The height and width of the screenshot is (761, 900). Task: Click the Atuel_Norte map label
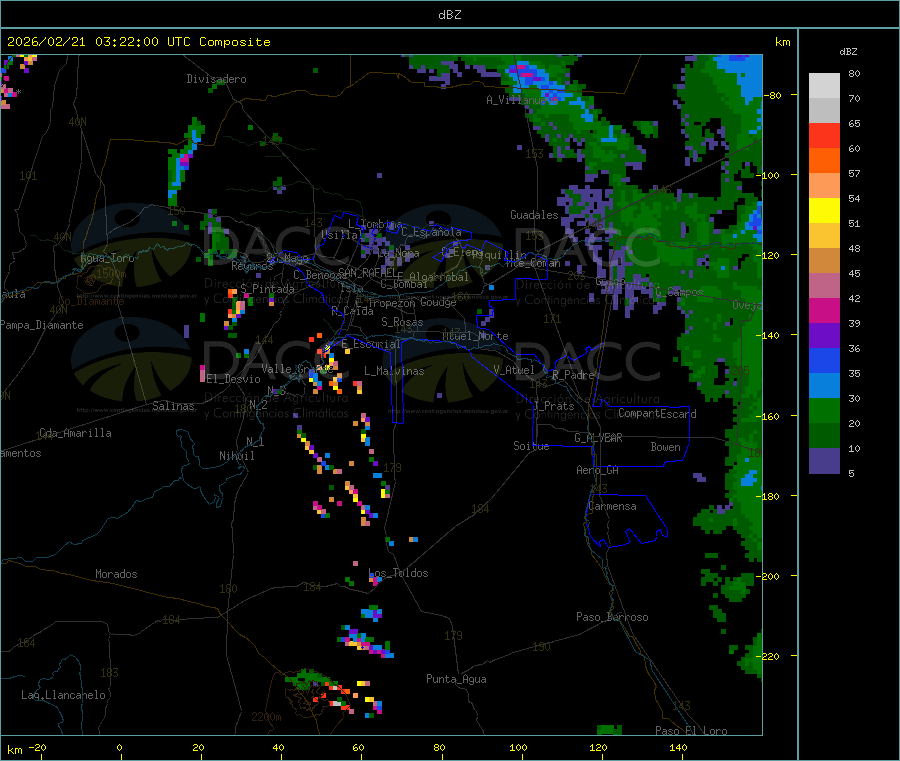pyautogui.click(x=475, y=336)
